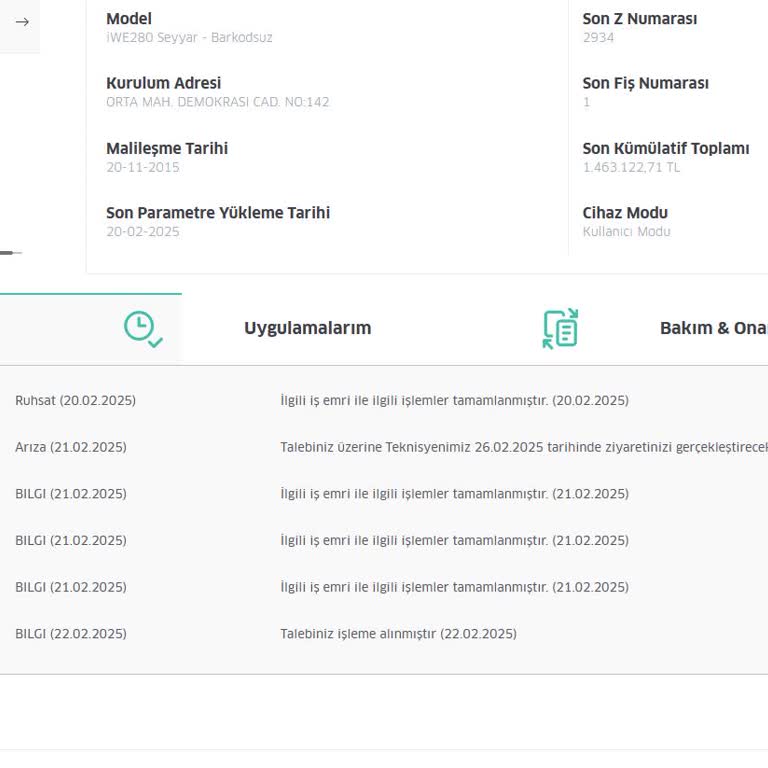Click the Kurulum Adresi address text
The image size is (768, 768).
click(217, 102)
